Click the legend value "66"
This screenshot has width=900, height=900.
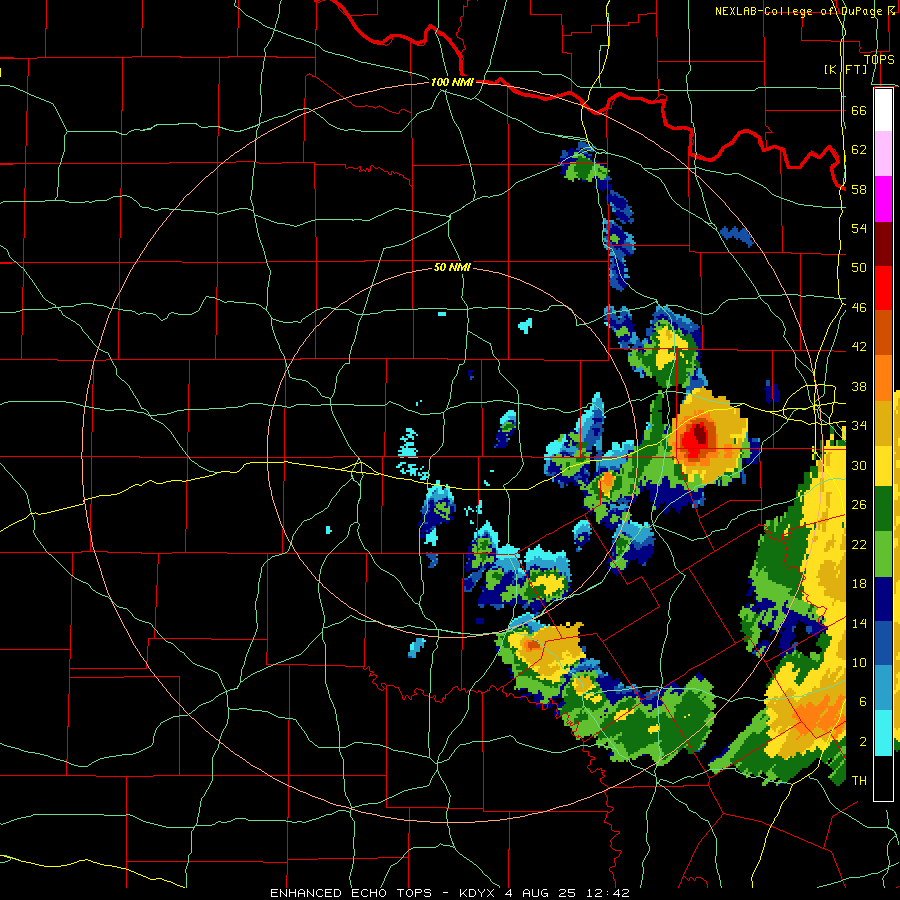pyautogui.click(x=859, y=110)
